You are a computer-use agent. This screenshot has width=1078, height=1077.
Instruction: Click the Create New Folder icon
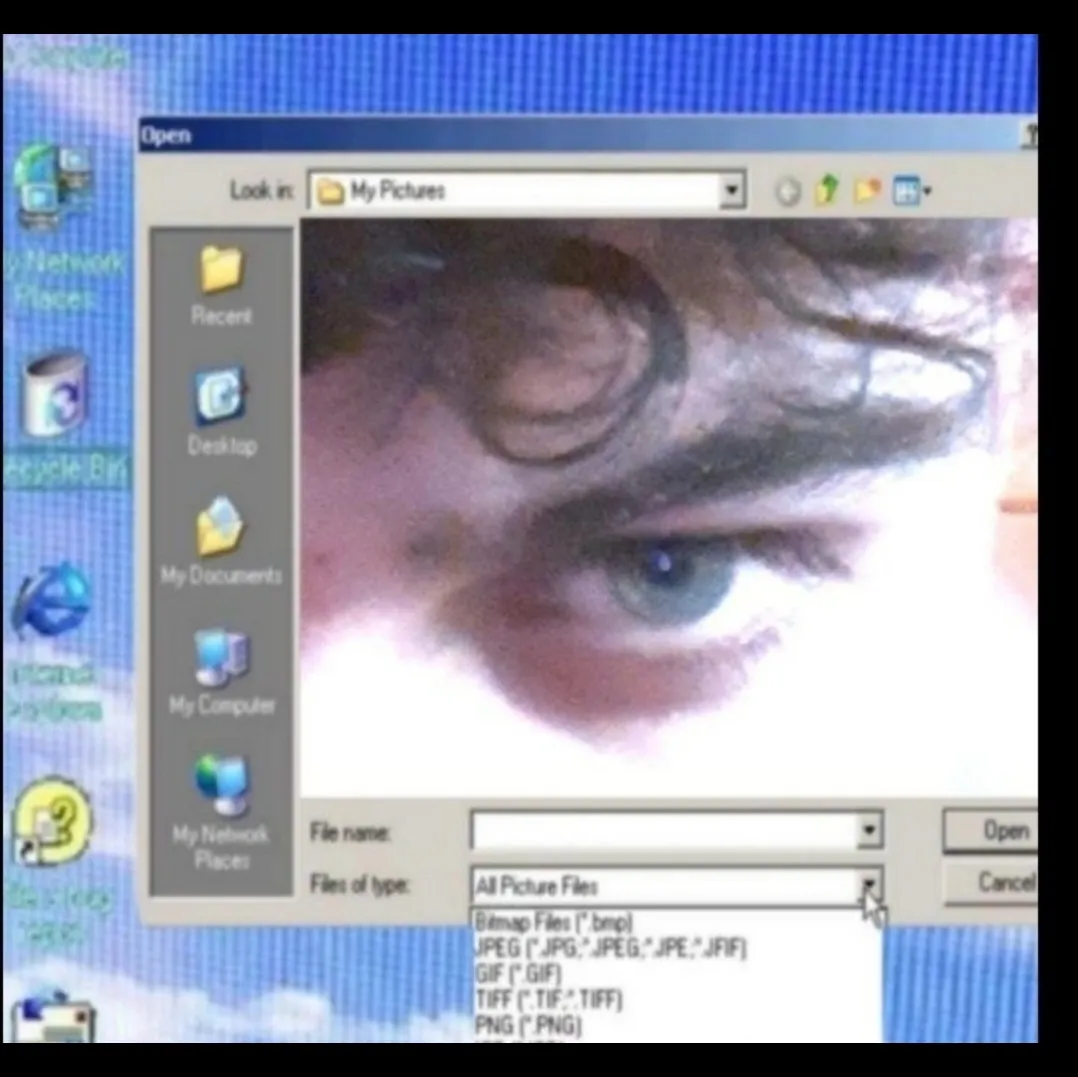tap(866, 191)
